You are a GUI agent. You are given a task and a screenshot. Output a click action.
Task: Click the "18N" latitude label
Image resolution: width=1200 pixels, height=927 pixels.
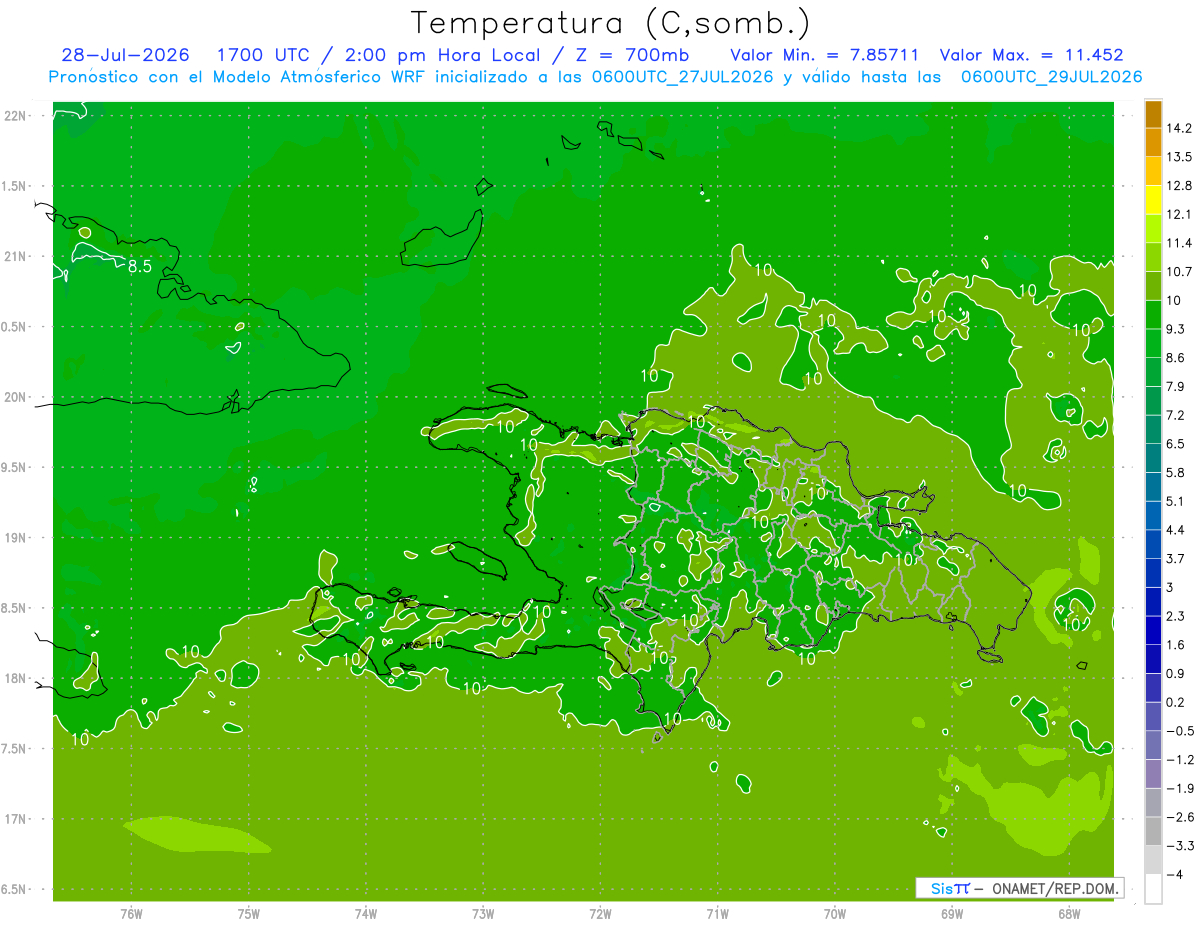(x=16, y=678)
